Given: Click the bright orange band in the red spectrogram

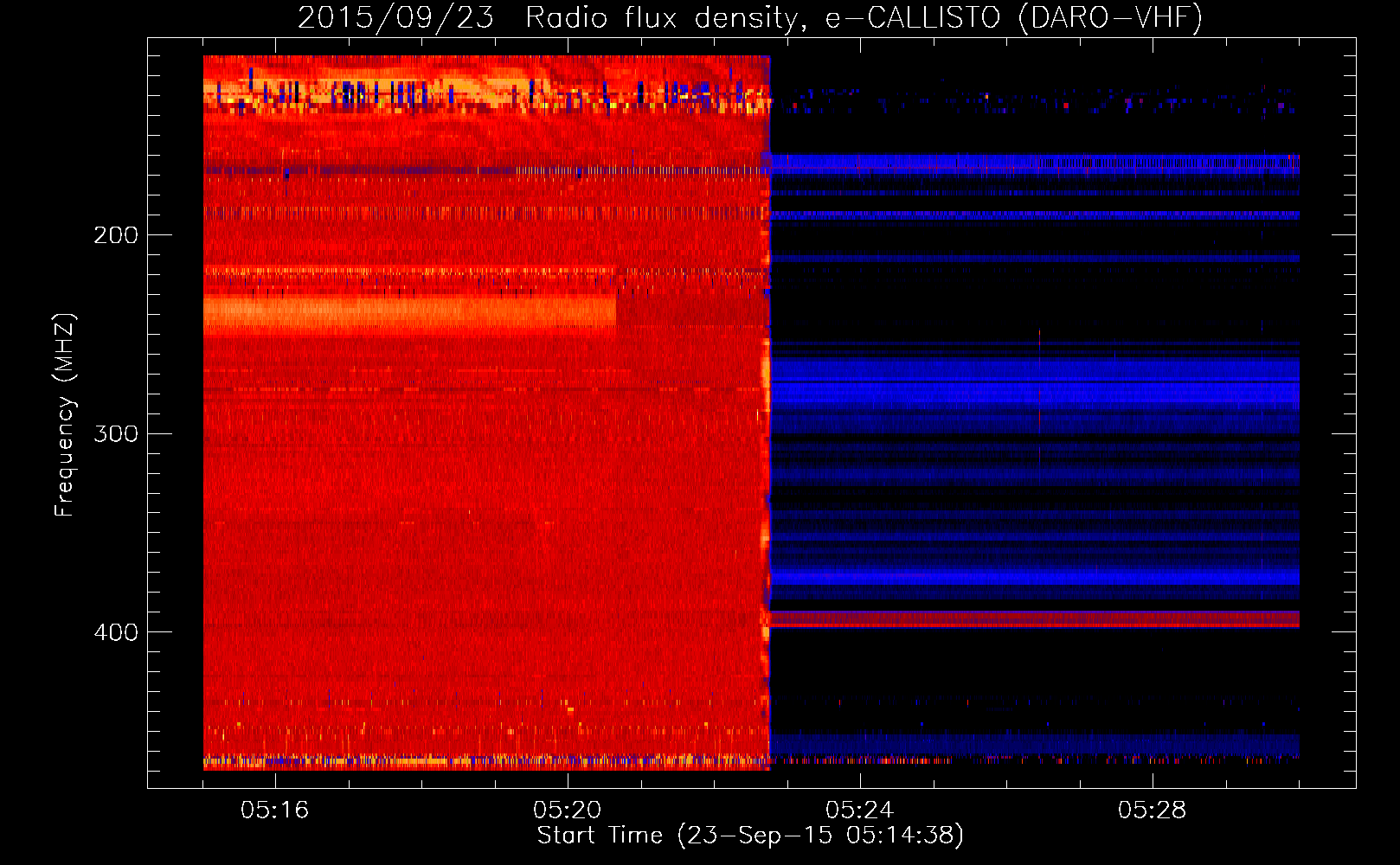Looking at the screenshot, I should click(409, 315).
